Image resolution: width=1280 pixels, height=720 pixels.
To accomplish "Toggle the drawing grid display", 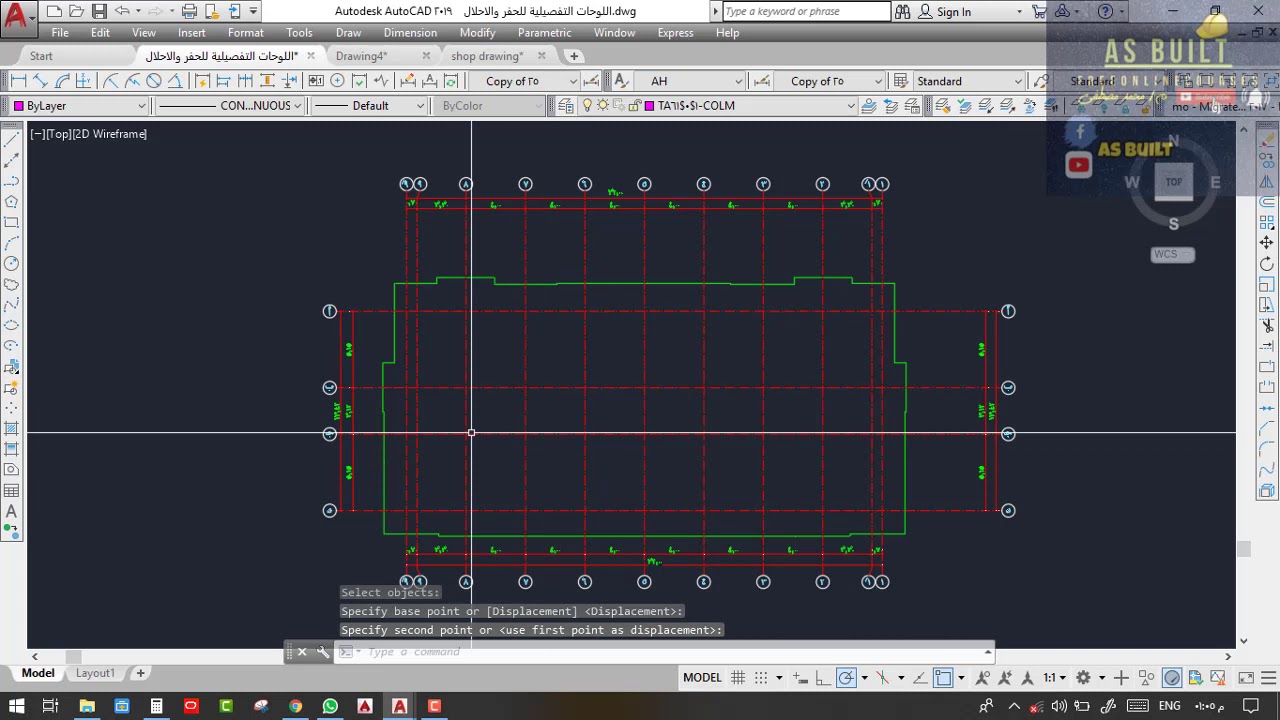I will point(738,678).
